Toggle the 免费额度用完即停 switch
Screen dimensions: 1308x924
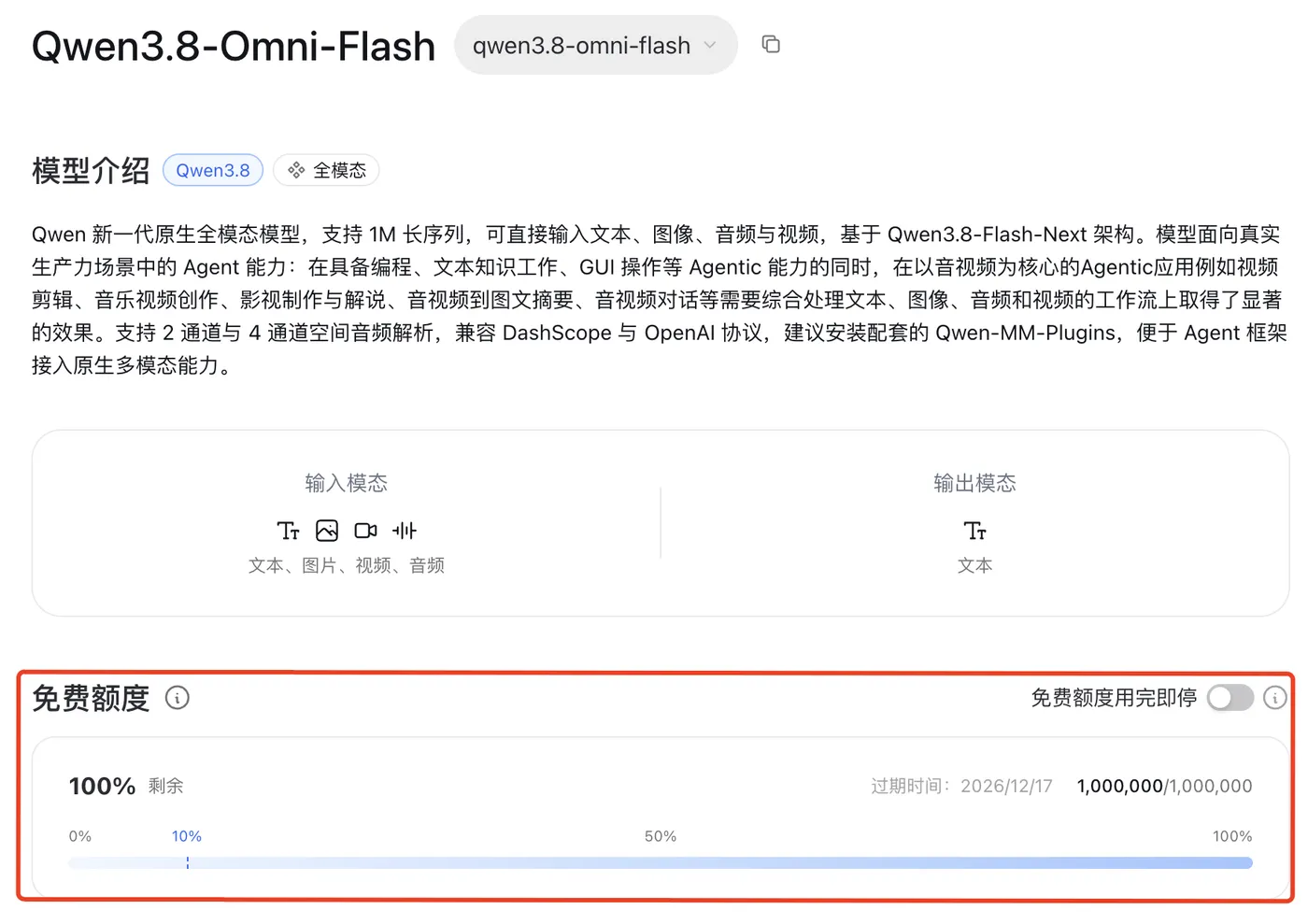tap(1230, 698)
